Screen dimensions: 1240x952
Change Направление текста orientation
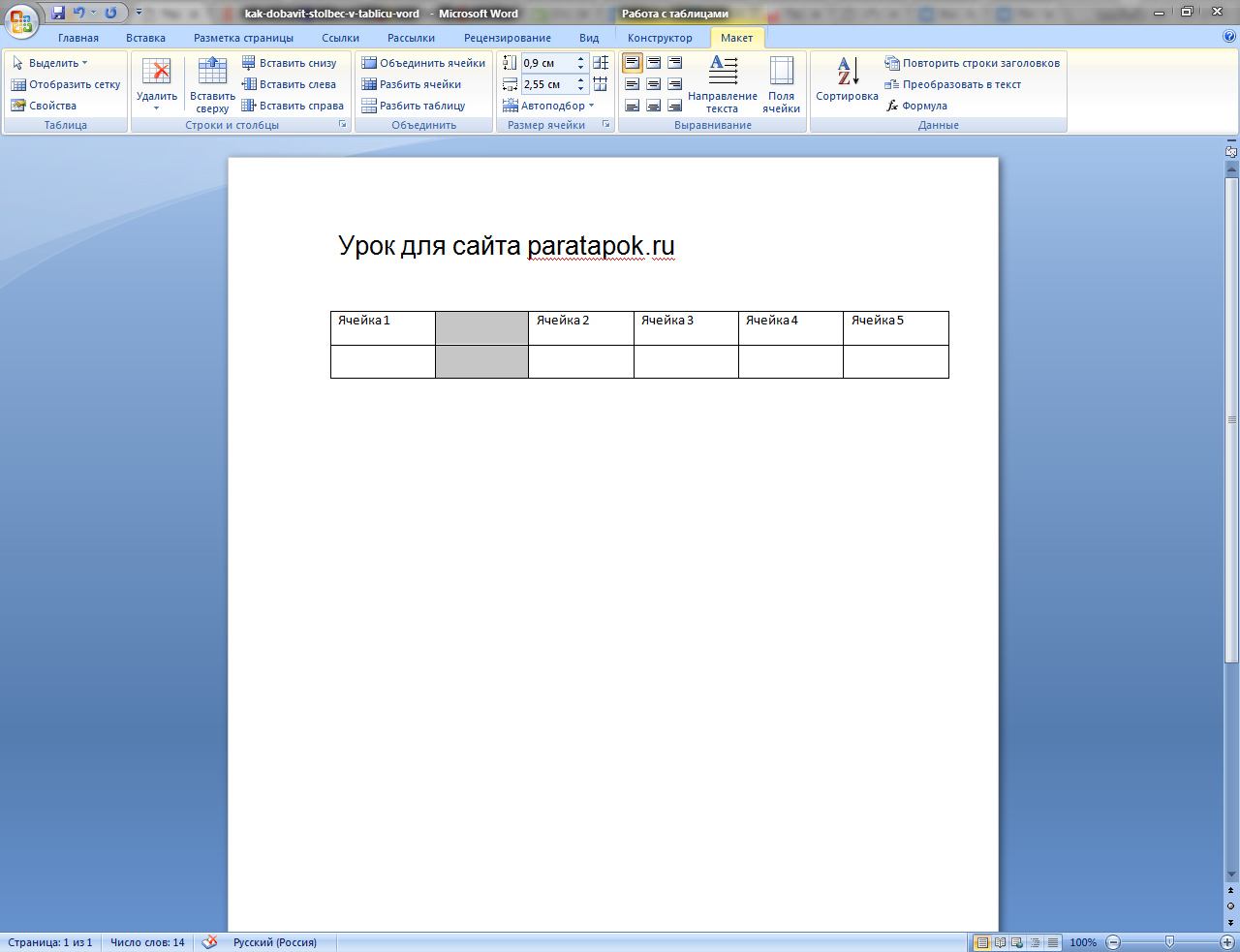(723, 84)
